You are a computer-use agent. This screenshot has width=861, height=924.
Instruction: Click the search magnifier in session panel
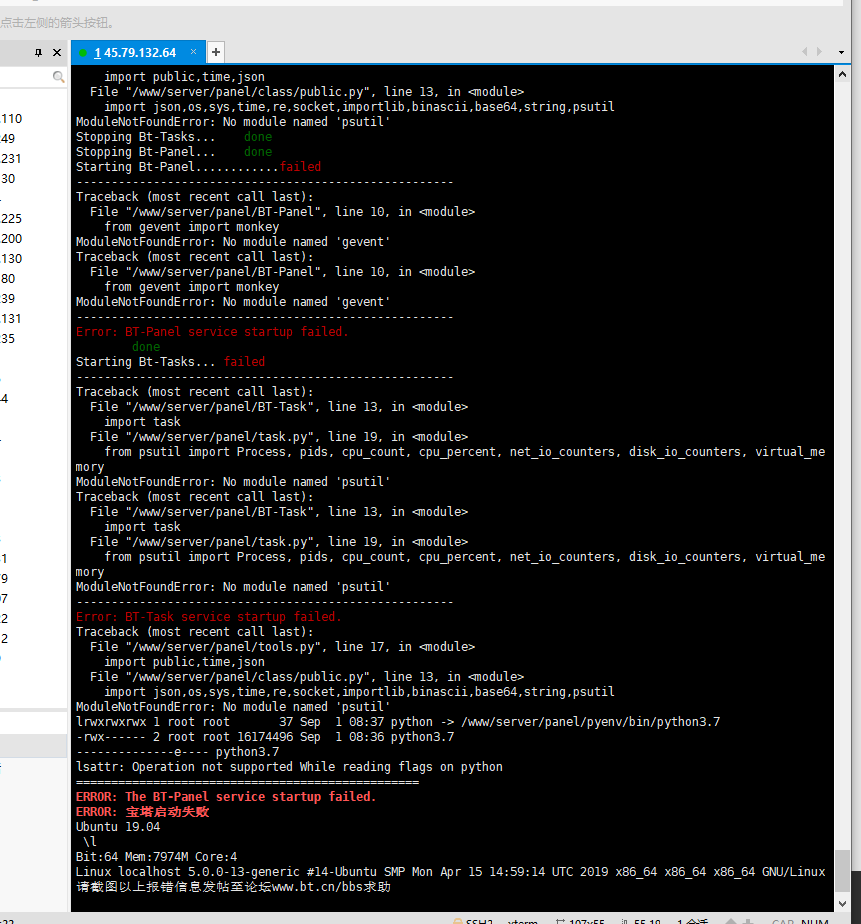click(58, 77)
